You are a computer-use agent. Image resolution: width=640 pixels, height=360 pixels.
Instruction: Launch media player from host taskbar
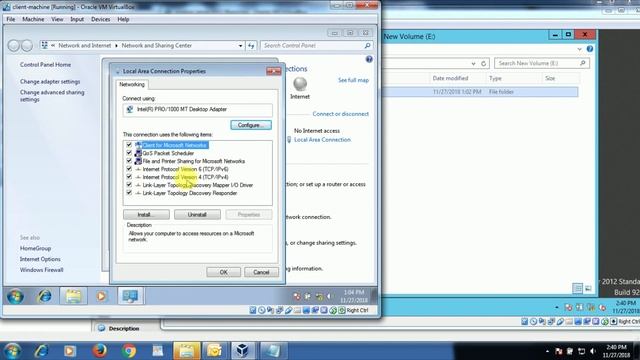point(69,351)
